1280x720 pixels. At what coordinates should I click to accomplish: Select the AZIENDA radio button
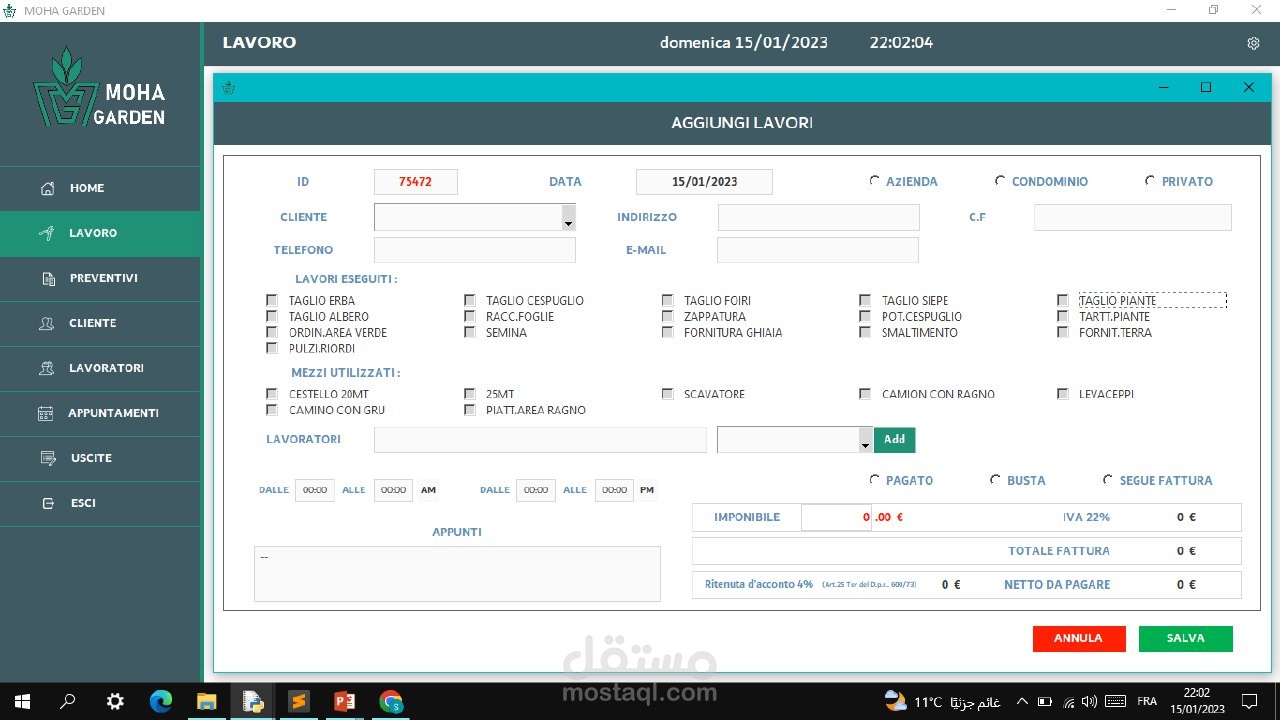[x=875, y=181]
